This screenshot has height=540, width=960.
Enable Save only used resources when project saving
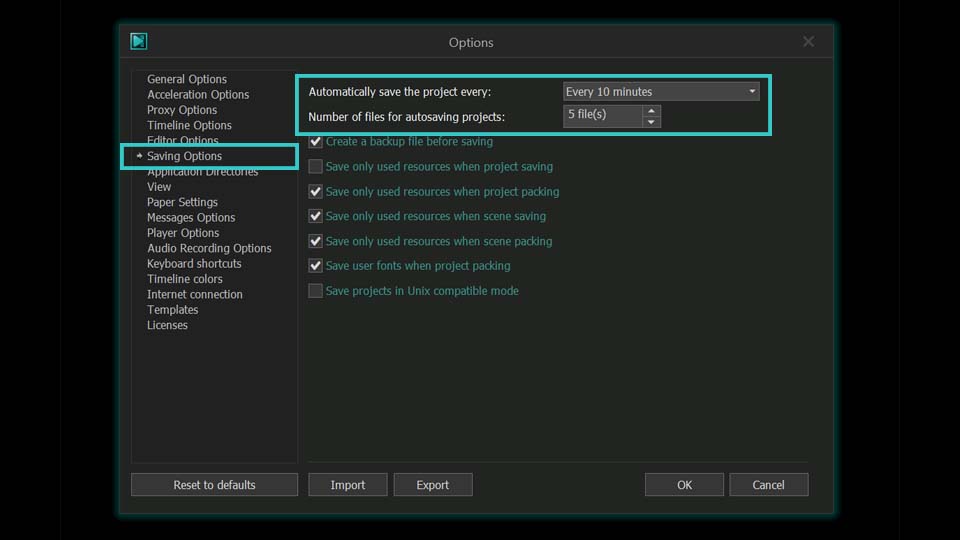316,167
